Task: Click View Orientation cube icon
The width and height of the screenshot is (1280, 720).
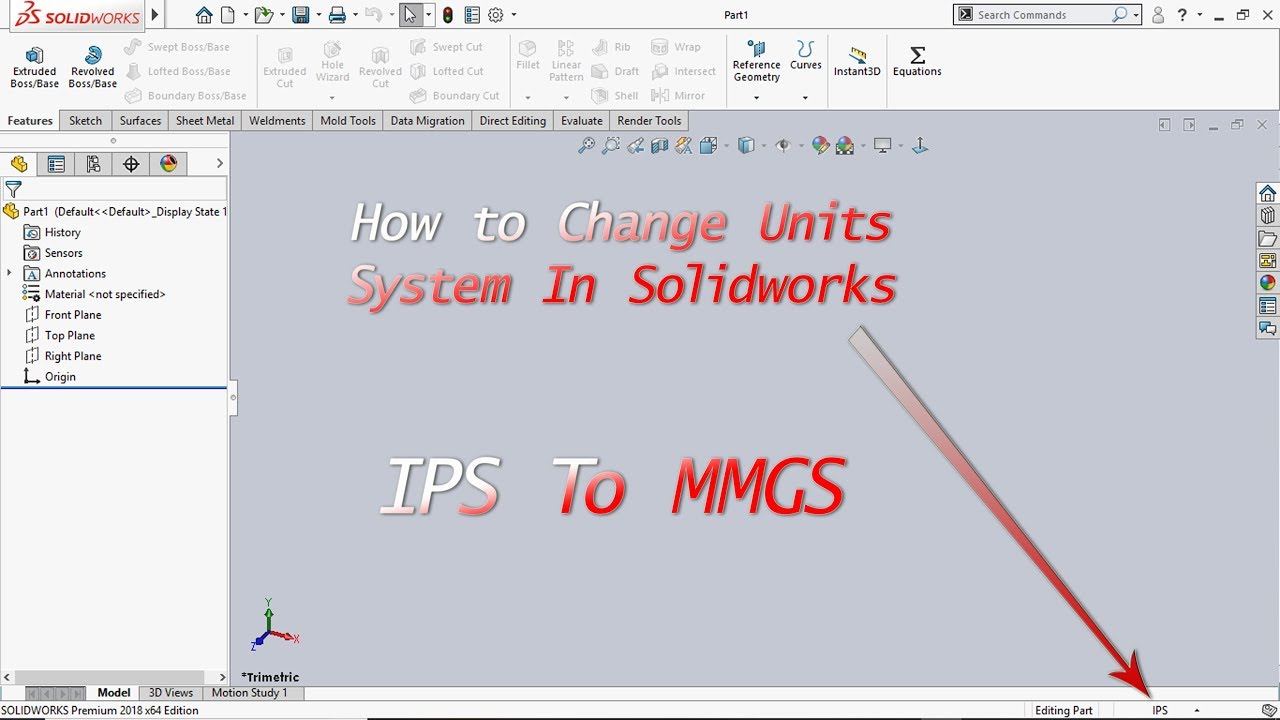Action: [708, 146]
